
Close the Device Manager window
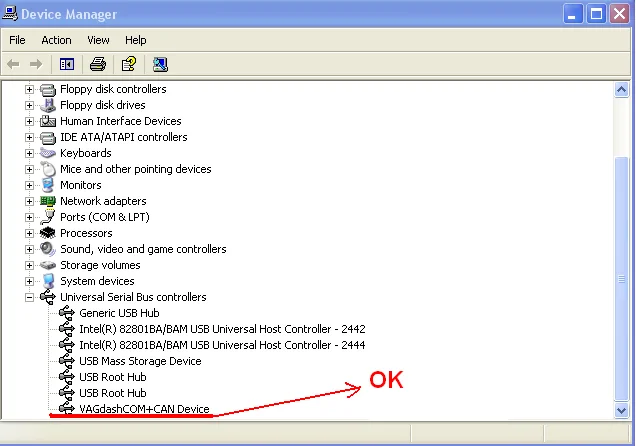619,14
